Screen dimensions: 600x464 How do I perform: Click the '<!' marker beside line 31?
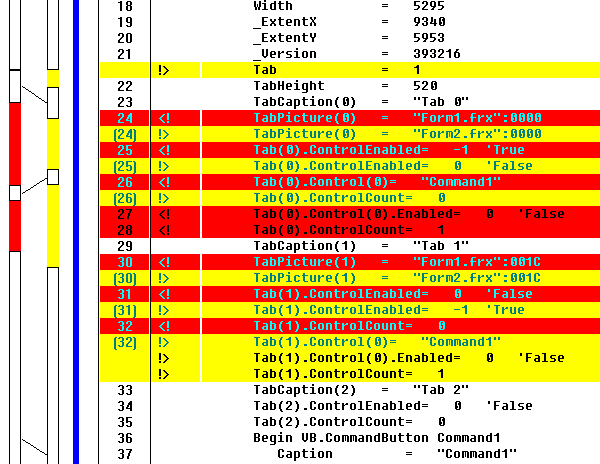click(164, 294)
